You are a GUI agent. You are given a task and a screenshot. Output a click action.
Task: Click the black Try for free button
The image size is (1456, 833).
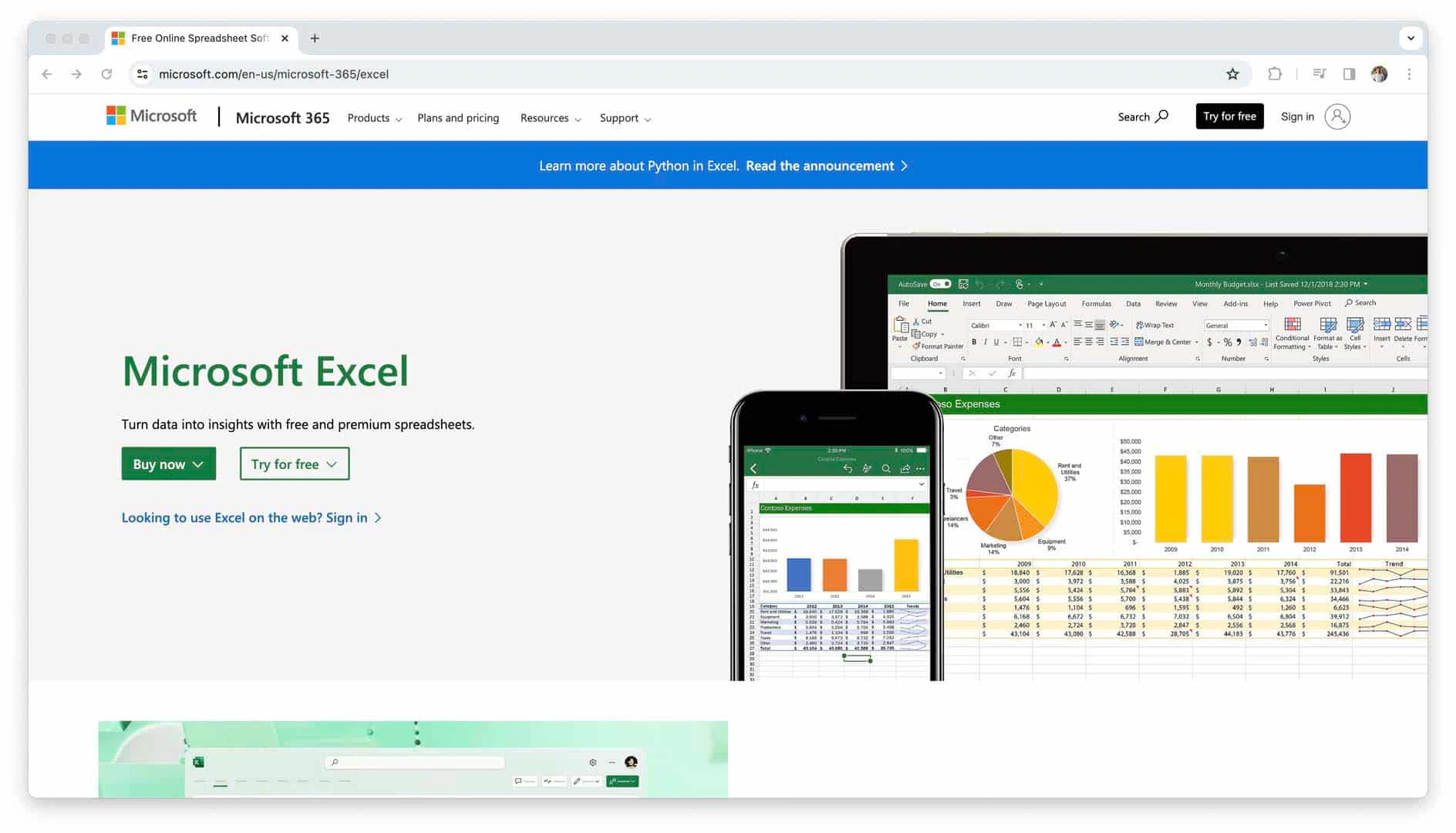pyautogui.click(x=1229, y=116)
